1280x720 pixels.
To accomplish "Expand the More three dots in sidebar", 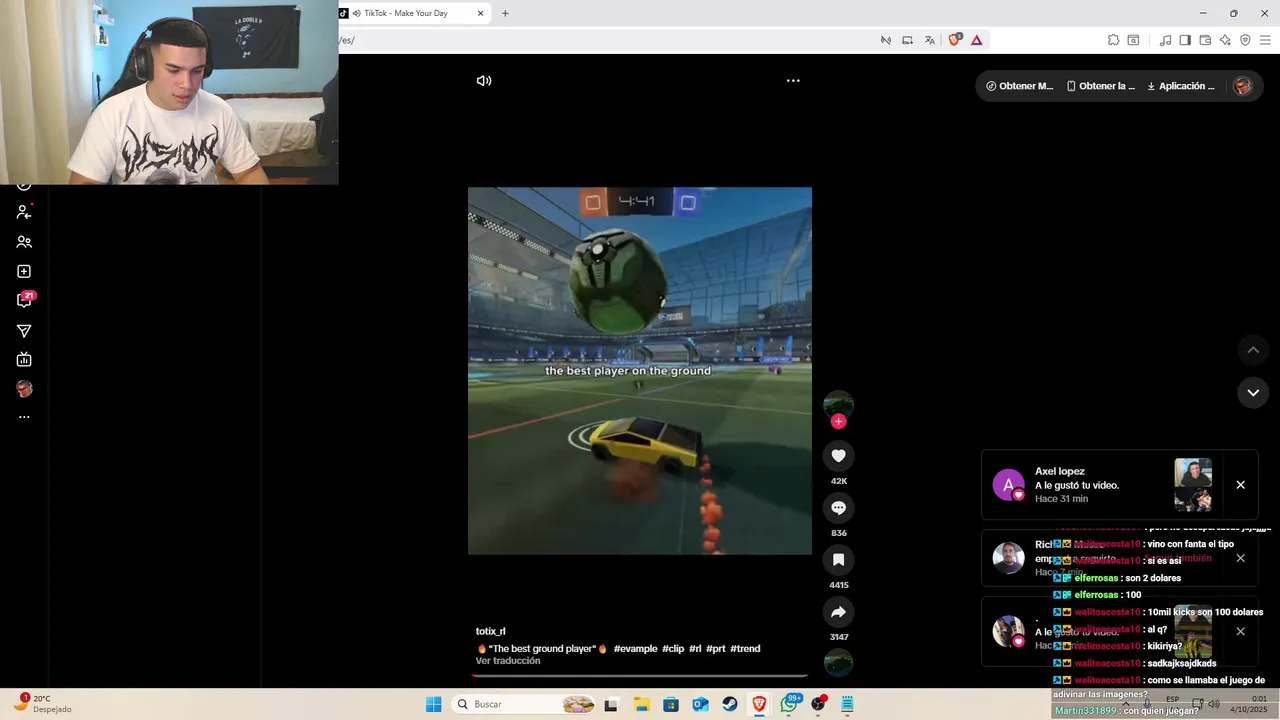I will 24,417.
